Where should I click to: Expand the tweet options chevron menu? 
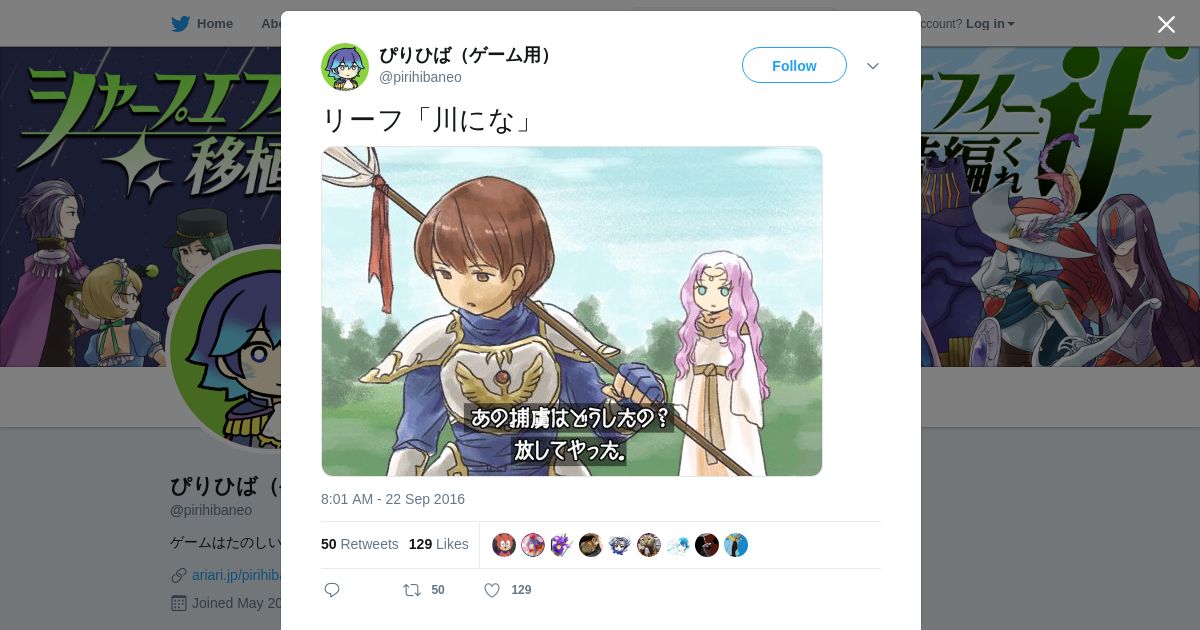873,66
